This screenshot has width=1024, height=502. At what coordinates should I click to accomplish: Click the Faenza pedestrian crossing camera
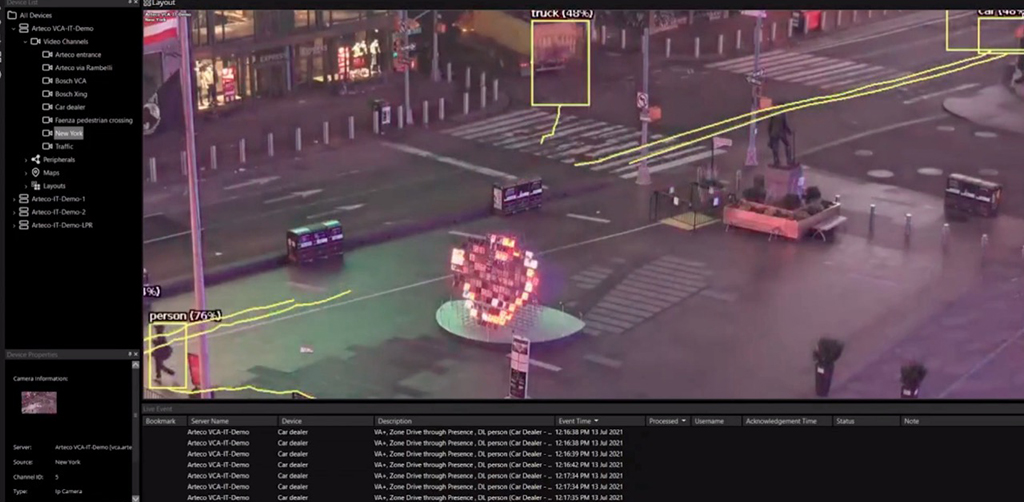[93, 120]
